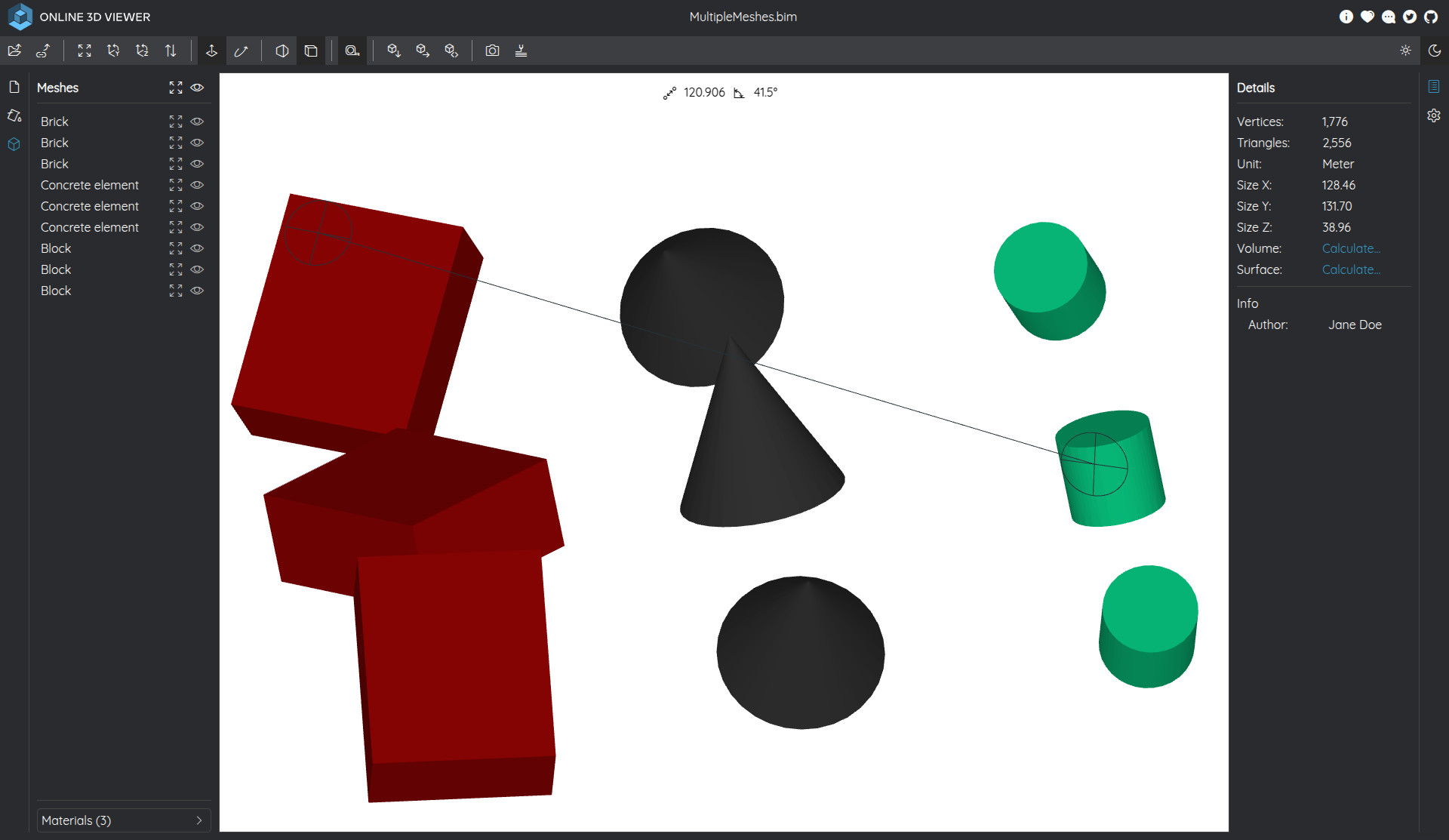Image resolution: width=1449 pixels, height=840 pixels.
Task: Click the share model icon
Action: tap(451, 51)
